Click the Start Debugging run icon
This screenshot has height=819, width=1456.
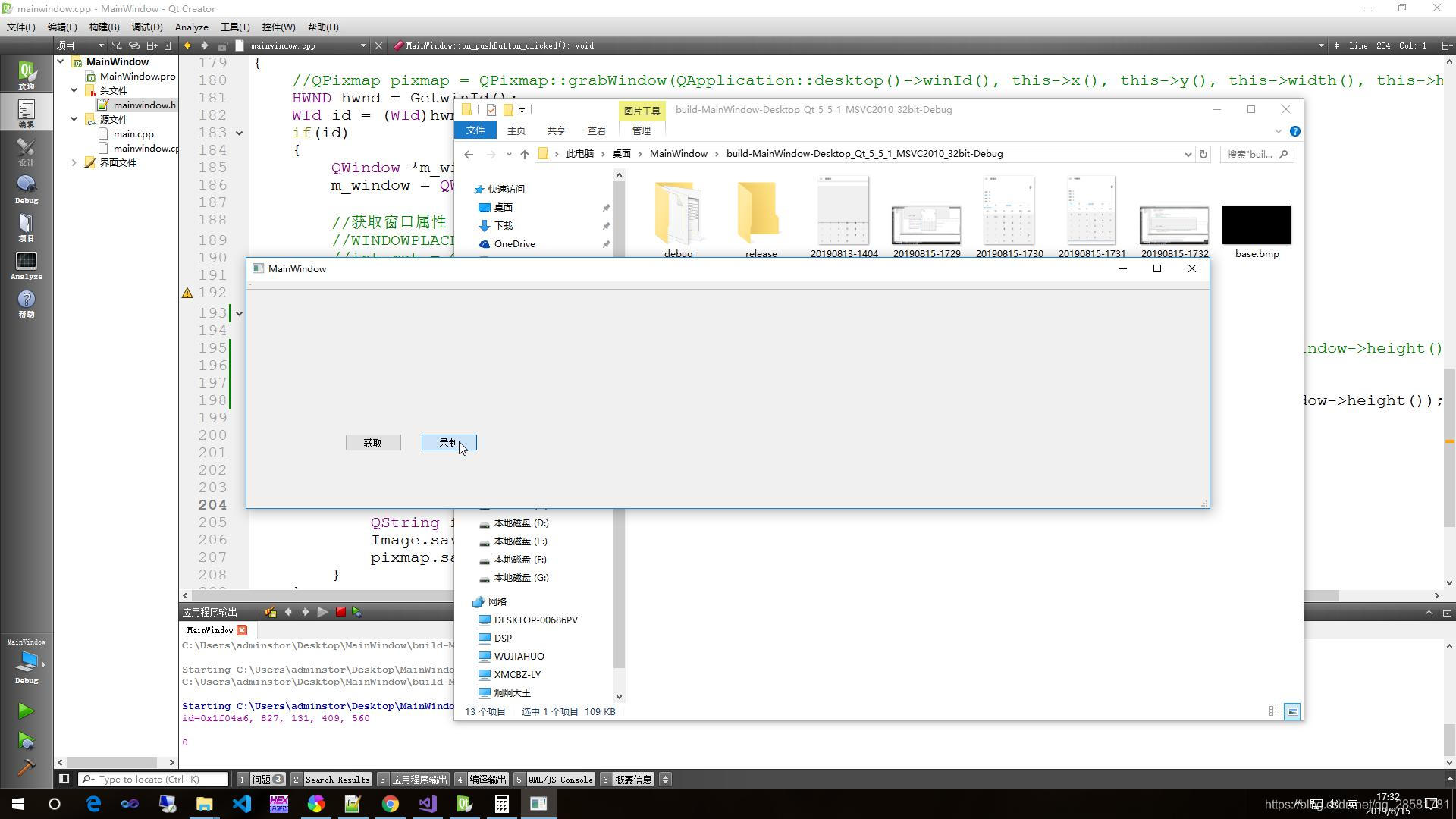[26, 740]
